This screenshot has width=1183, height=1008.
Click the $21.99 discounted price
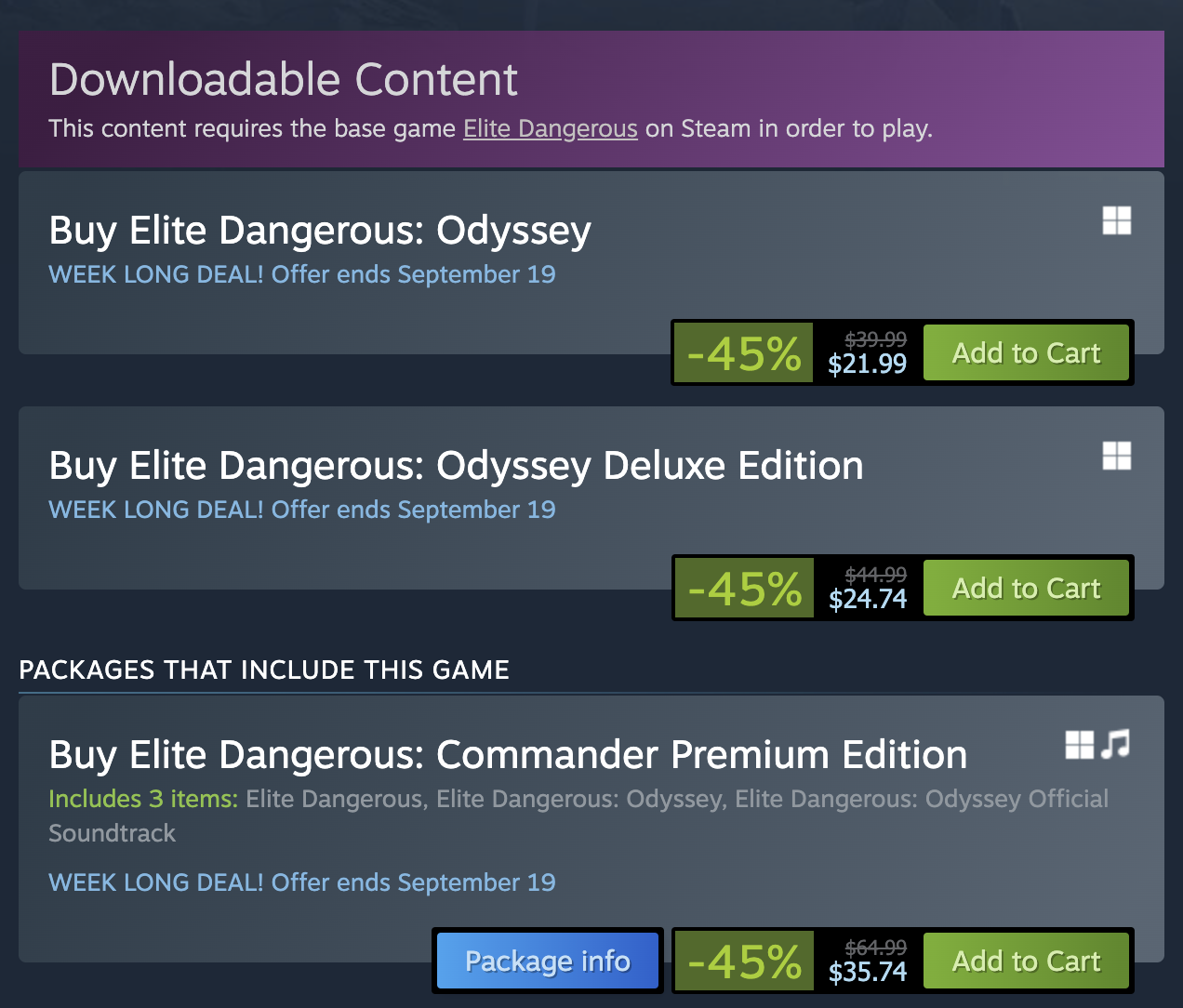[x=867, y=364]
